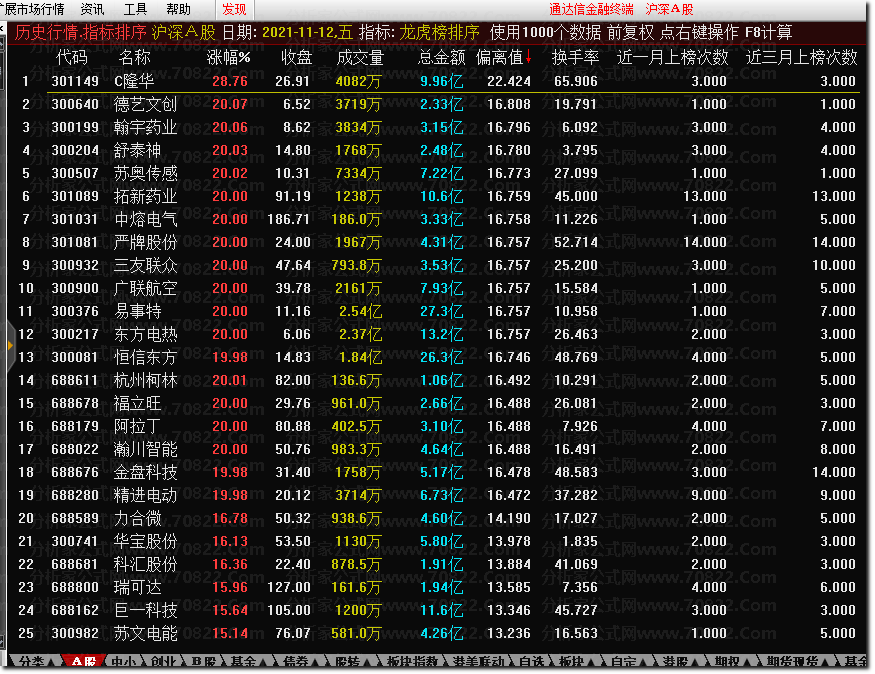Sort by the 近一月上榜次数 column header
875x674 pixels.
(x=672, y=57)
